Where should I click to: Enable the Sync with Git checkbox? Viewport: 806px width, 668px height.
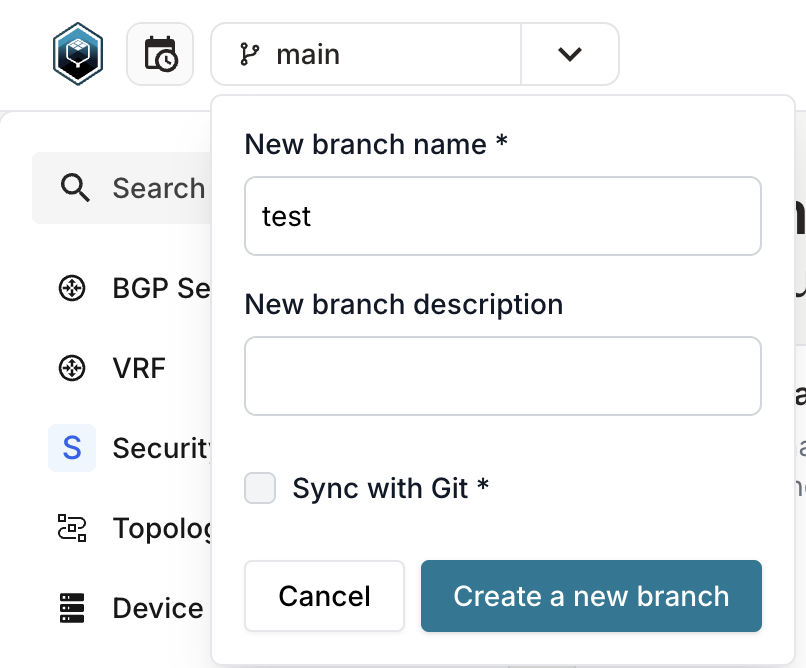259,488
